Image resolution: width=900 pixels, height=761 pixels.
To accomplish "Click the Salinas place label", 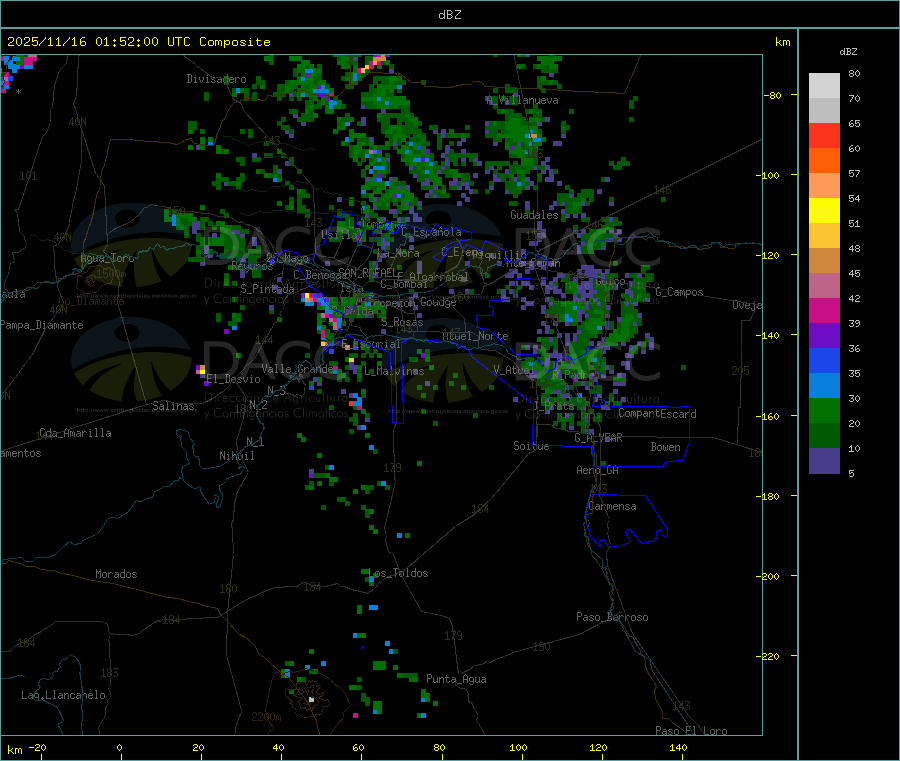I will (x=173, y=406).
